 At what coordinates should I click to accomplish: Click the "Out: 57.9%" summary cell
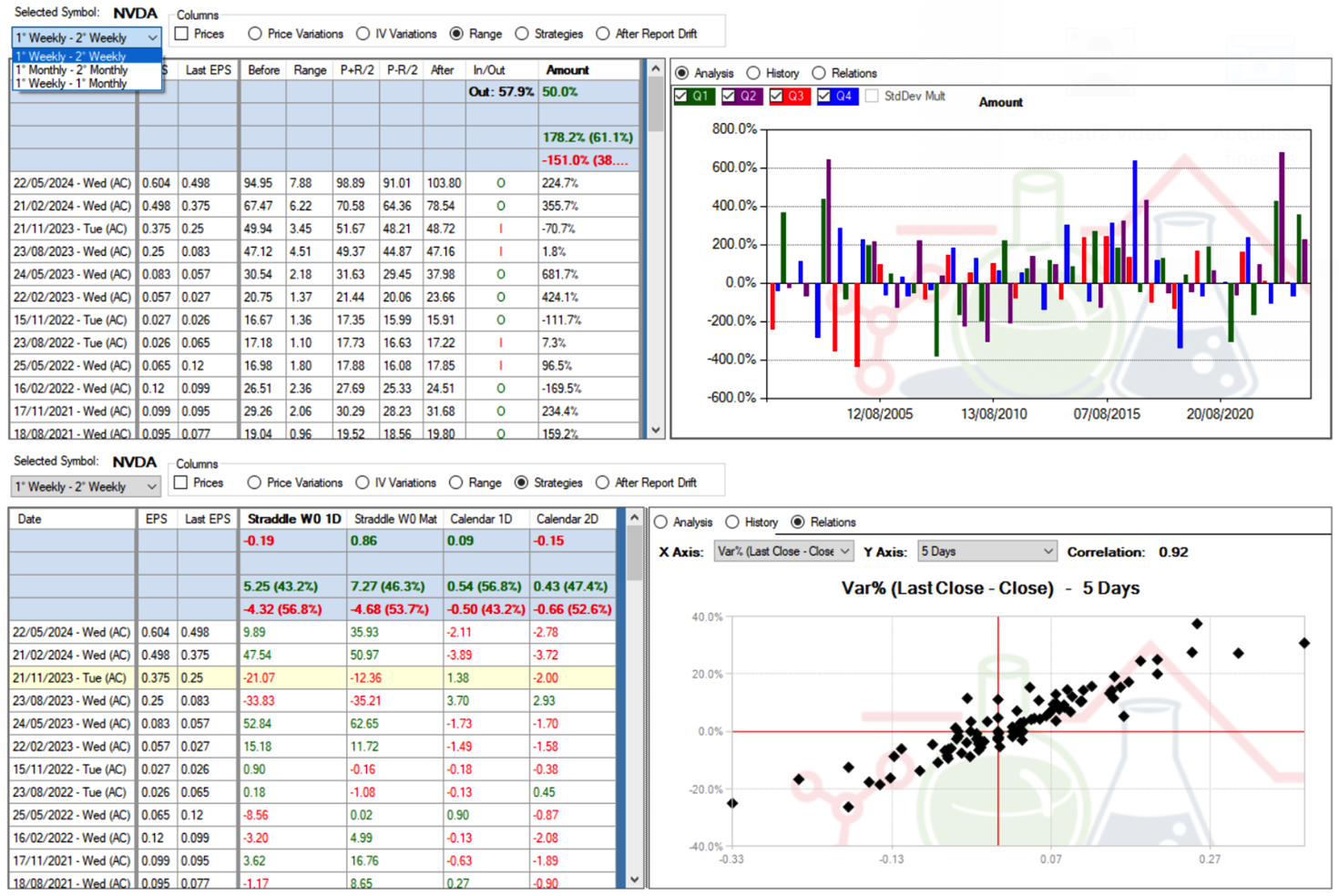tap(502, 92)
